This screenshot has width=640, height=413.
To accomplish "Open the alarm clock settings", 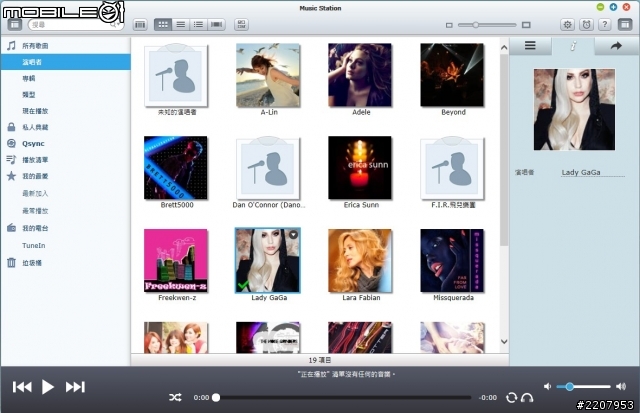I will click(586, 25).
